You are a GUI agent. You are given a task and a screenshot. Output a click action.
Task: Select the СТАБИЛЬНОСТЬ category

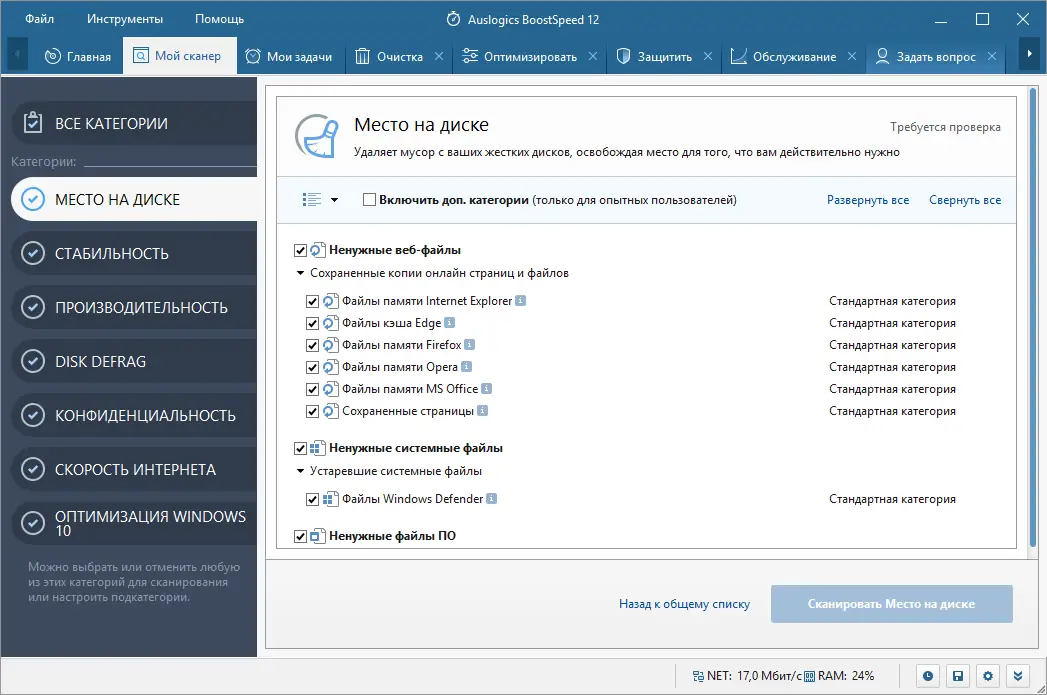tap(112, 254)
